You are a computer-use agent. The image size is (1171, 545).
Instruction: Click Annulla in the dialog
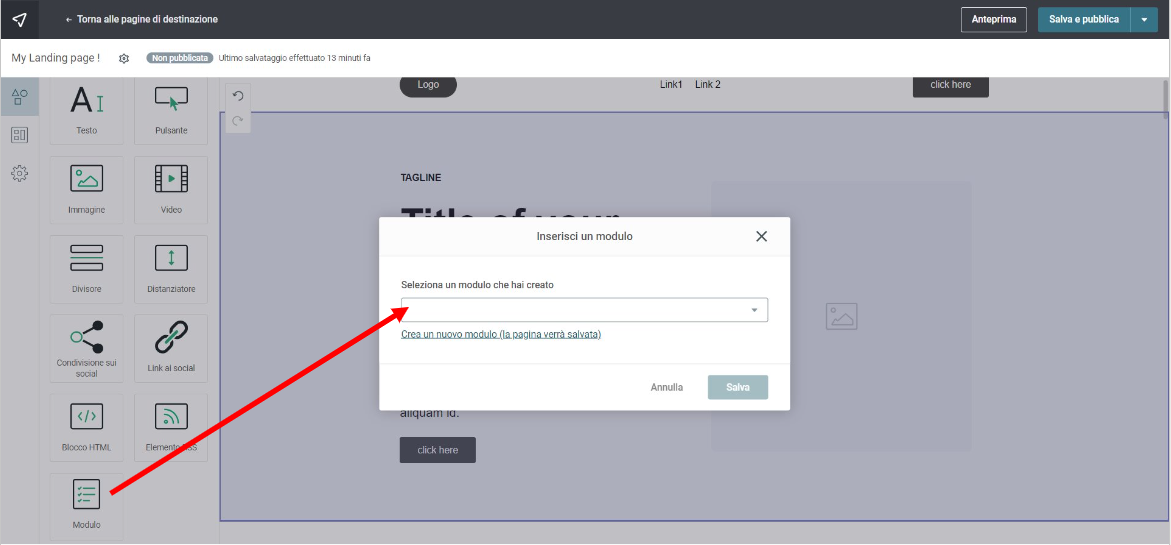click(667, 387)
